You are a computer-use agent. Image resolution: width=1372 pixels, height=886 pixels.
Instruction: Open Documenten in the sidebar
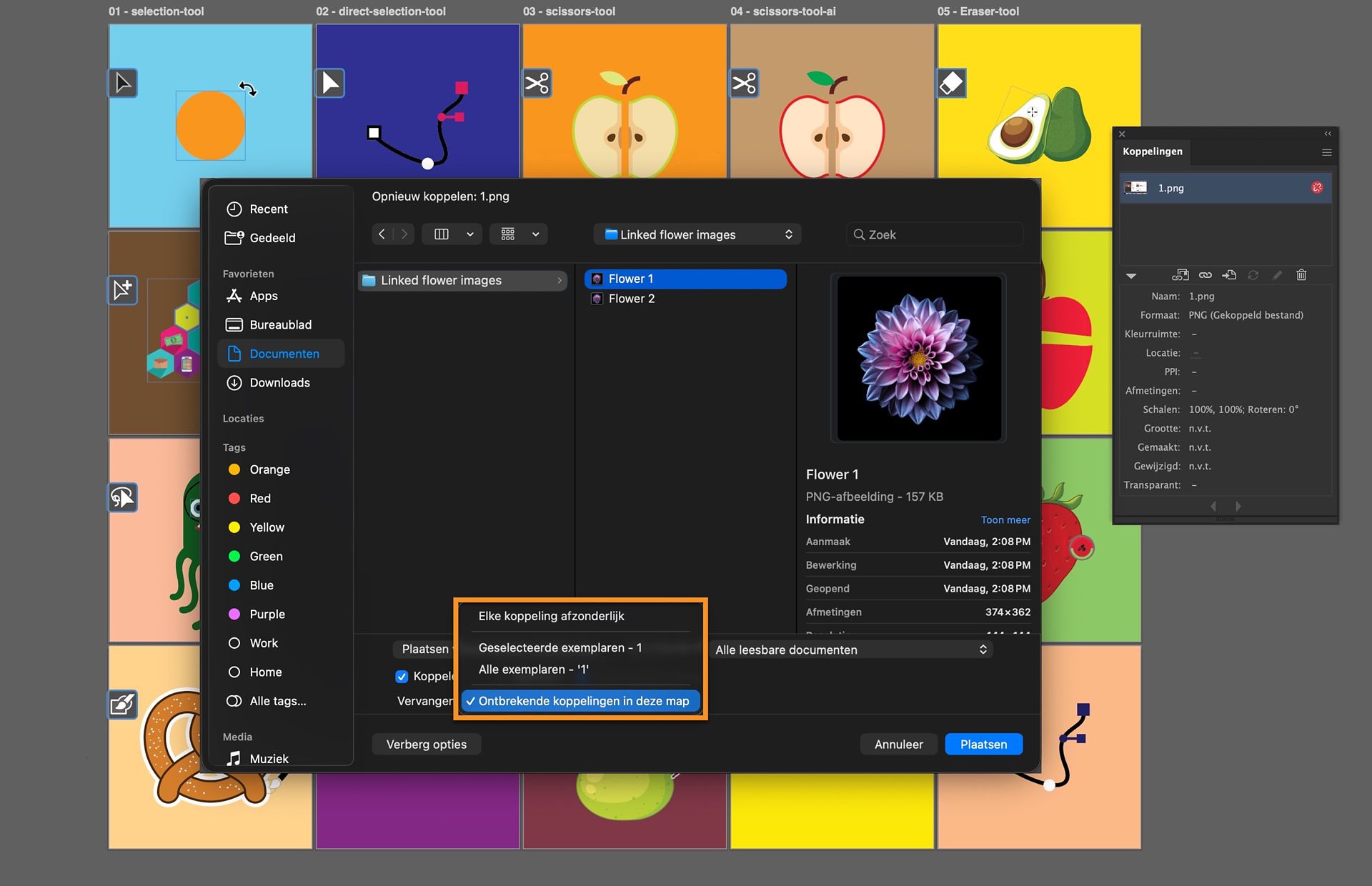[x=282, y=354]
